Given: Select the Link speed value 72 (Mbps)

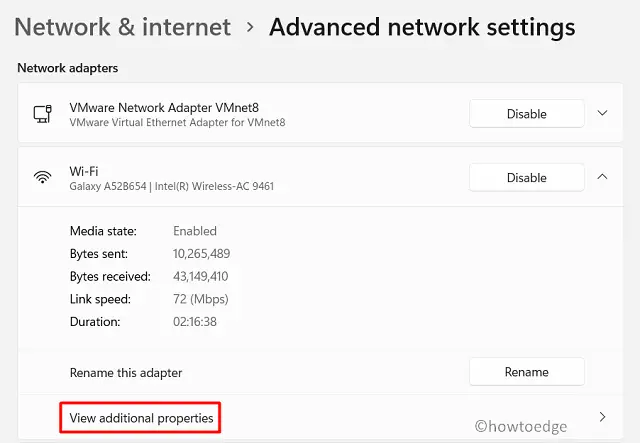Looking at the screenshot, I should (x=200, y=299).
